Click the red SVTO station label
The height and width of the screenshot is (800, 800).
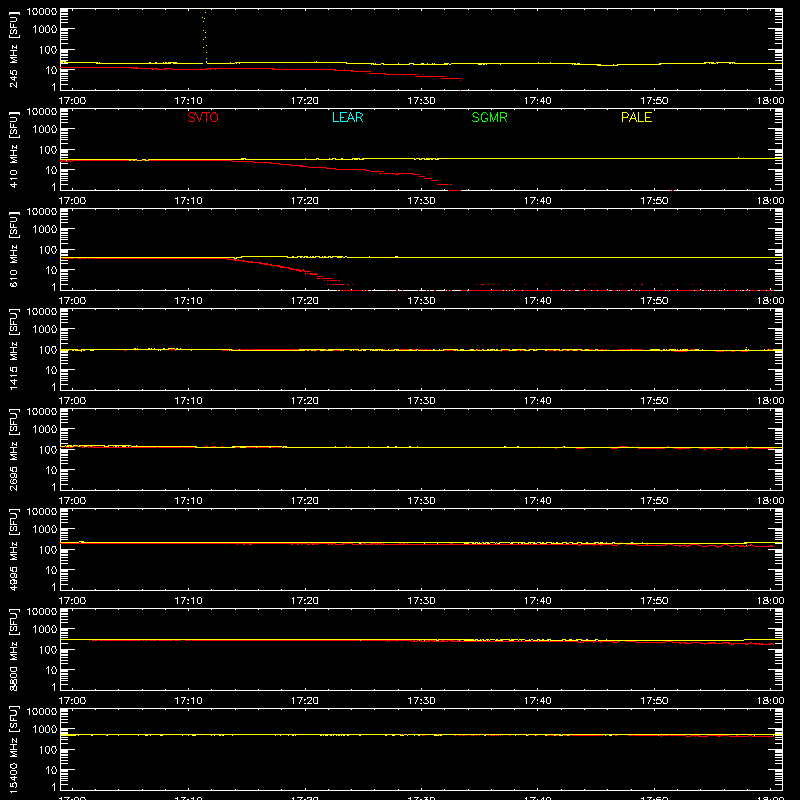click(x=203, y=117)
